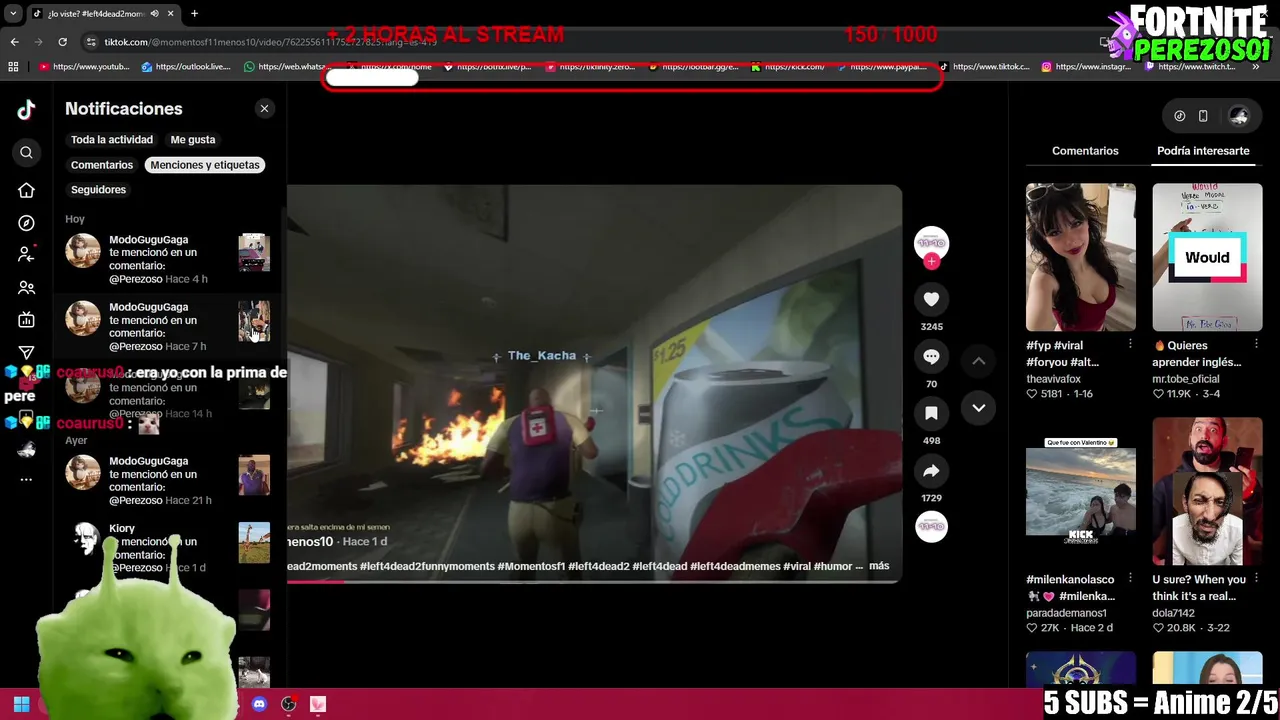The height and width of the screenshot is (720, 1280).
Task: Share the video with arrow icon
Action: point(931,470)
